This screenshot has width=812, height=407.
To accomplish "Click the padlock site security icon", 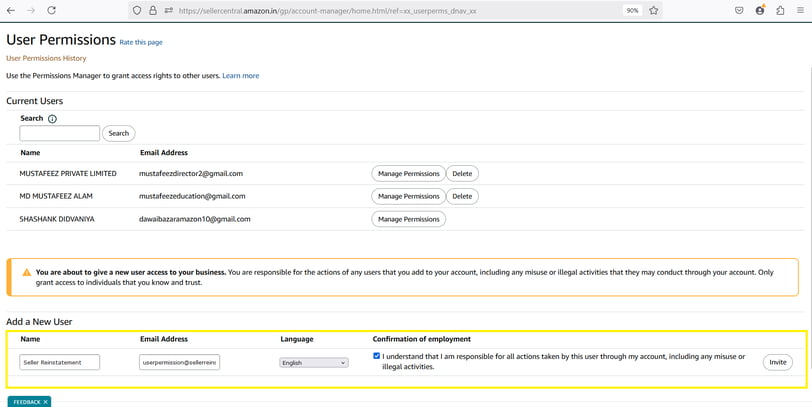I will (153, 10).
